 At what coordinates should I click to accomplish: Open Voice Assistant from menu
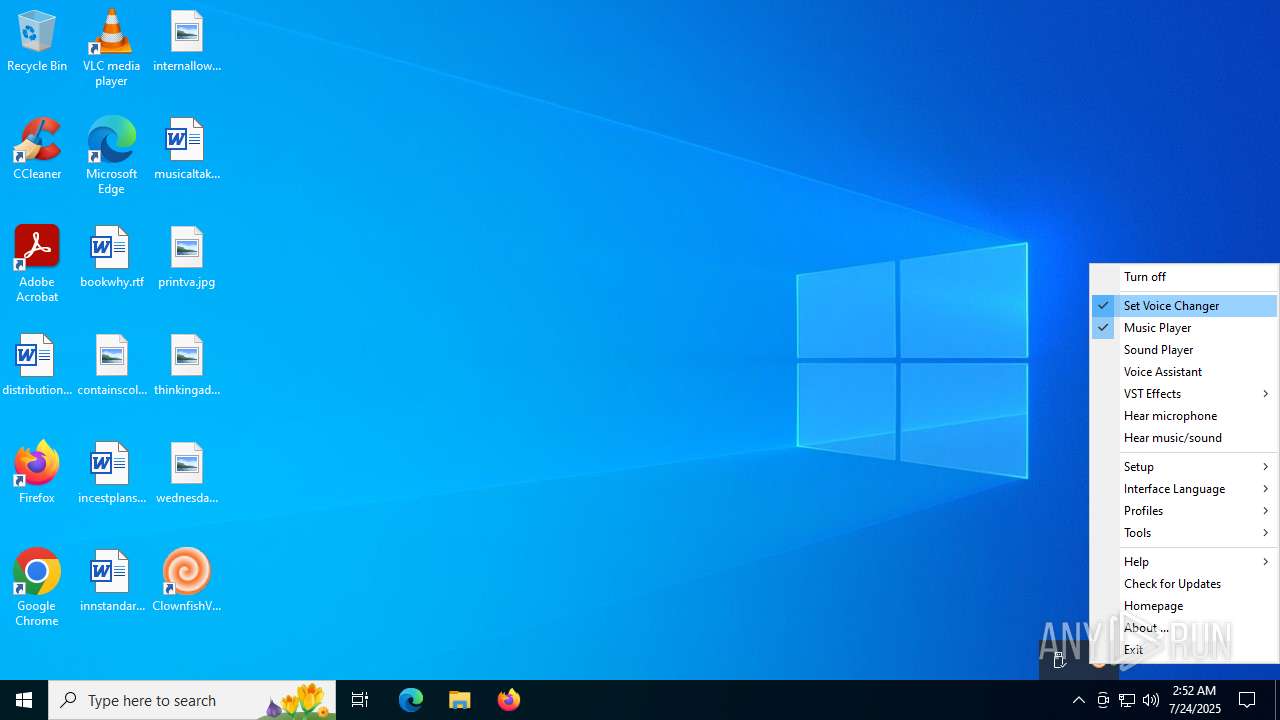pos(1184,372)
